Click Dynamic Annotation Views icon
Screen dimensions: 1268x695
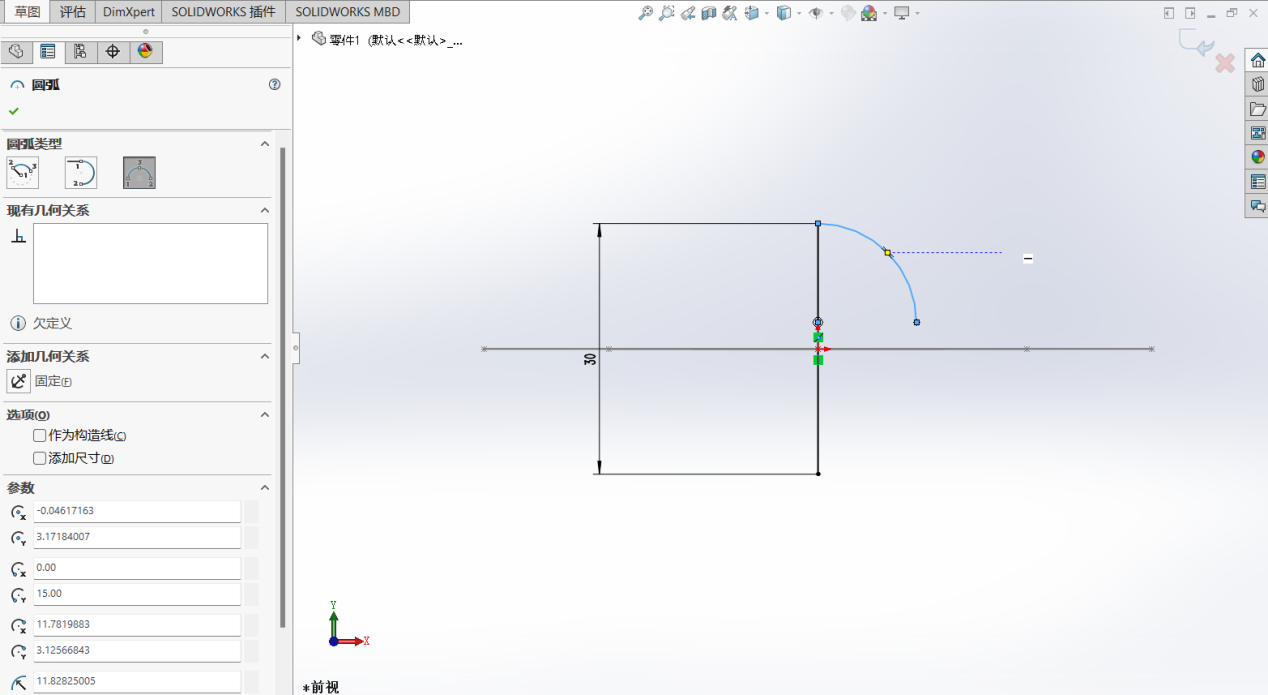(730, 13)
